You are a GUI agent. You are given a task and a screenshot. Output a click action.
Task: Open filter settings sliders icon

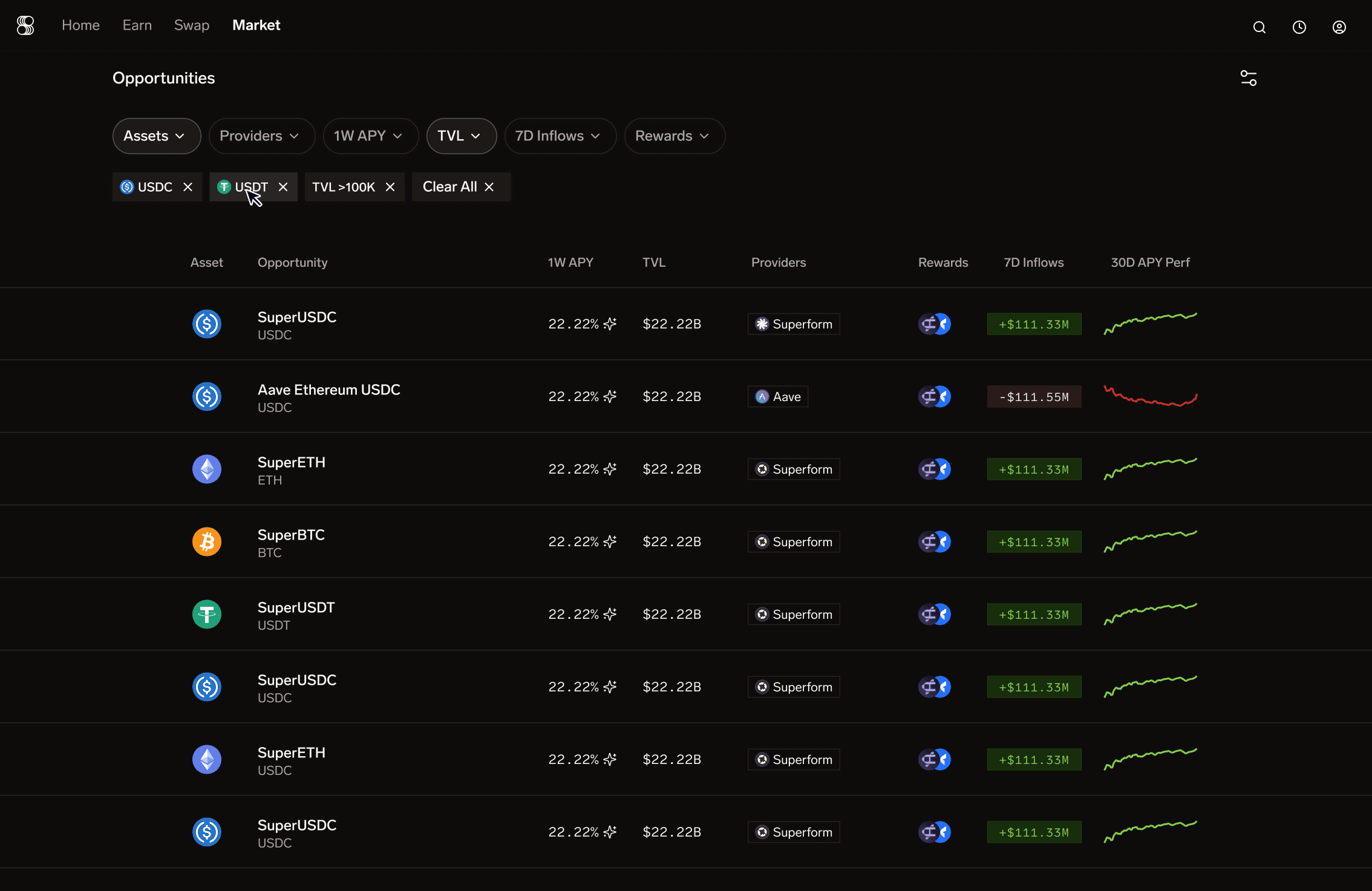coord(1248,78)
